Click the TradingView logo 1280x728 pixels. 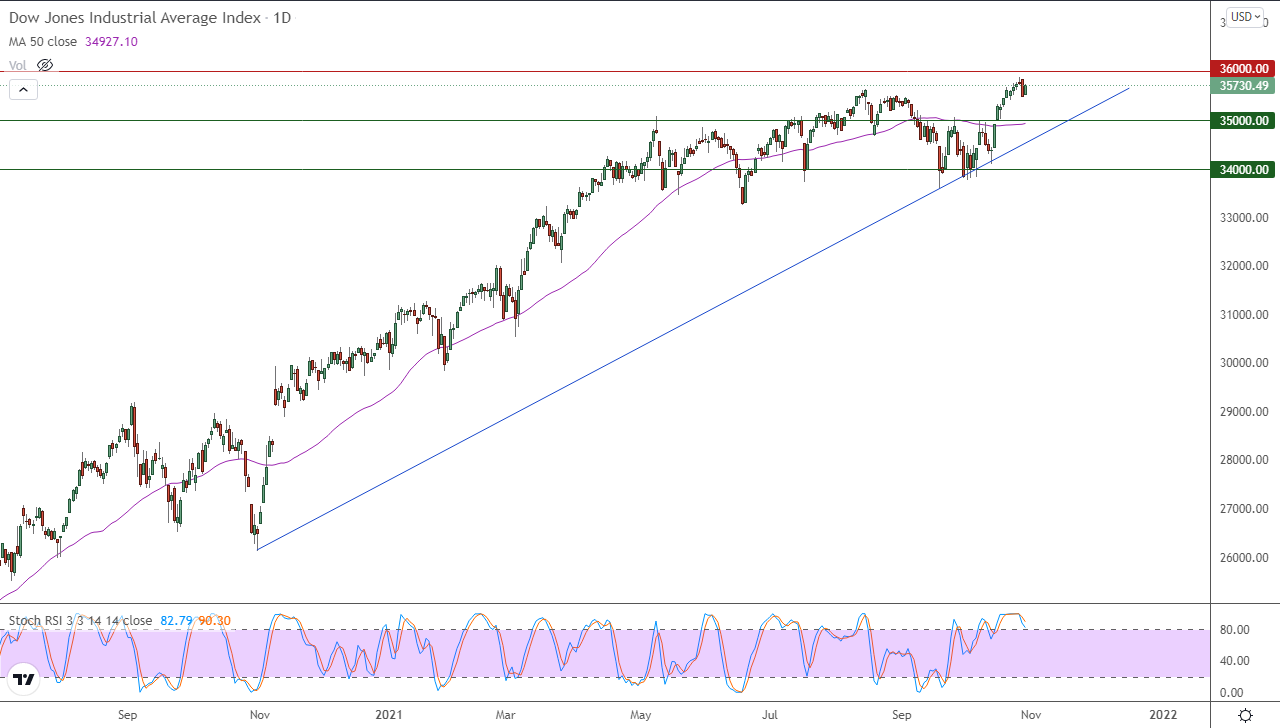pyautogui.click(x=24, y=680)
